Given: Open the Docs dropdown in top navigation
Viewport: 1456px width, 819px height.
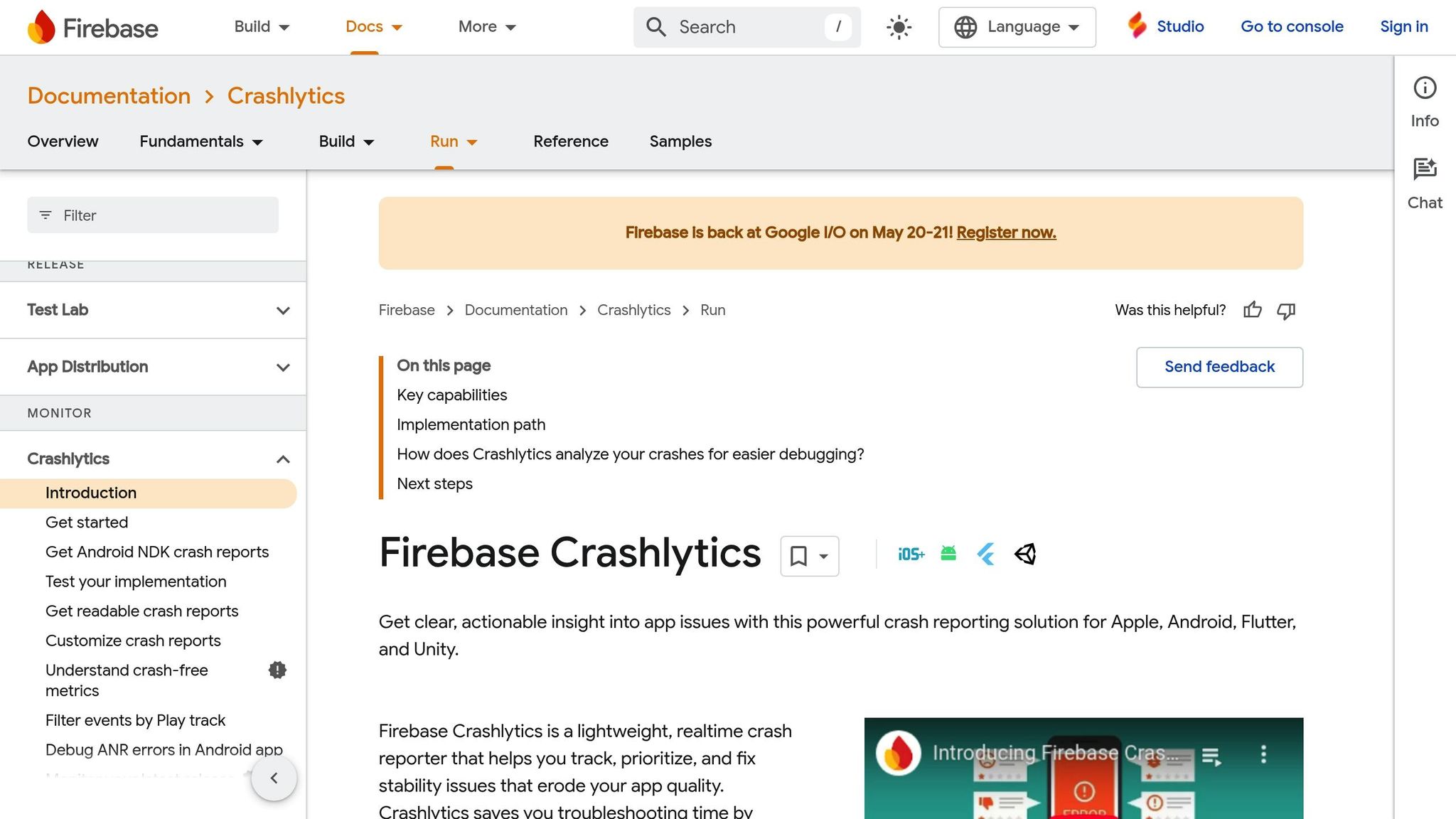Looking at the screenshot, I should [374, 27].
